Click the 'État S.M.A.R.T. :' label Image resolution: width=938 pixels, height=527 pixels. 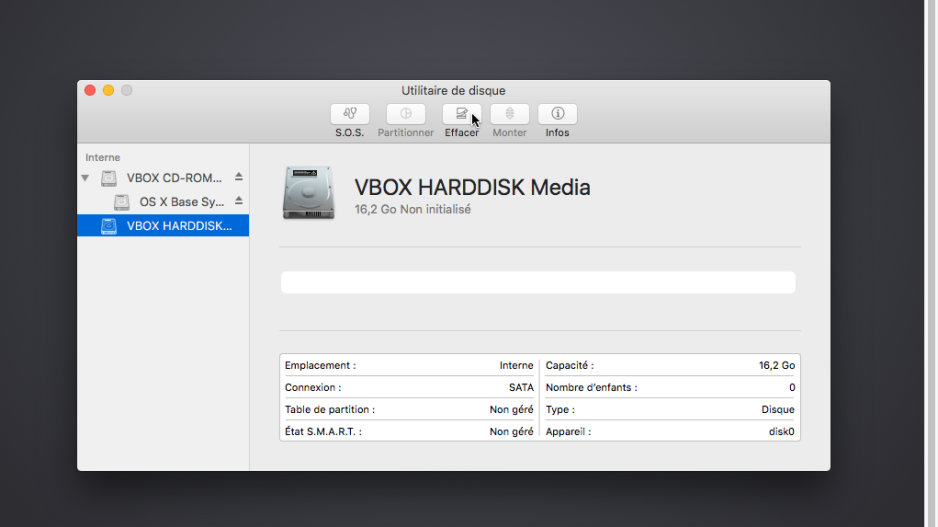click(323, 431)
